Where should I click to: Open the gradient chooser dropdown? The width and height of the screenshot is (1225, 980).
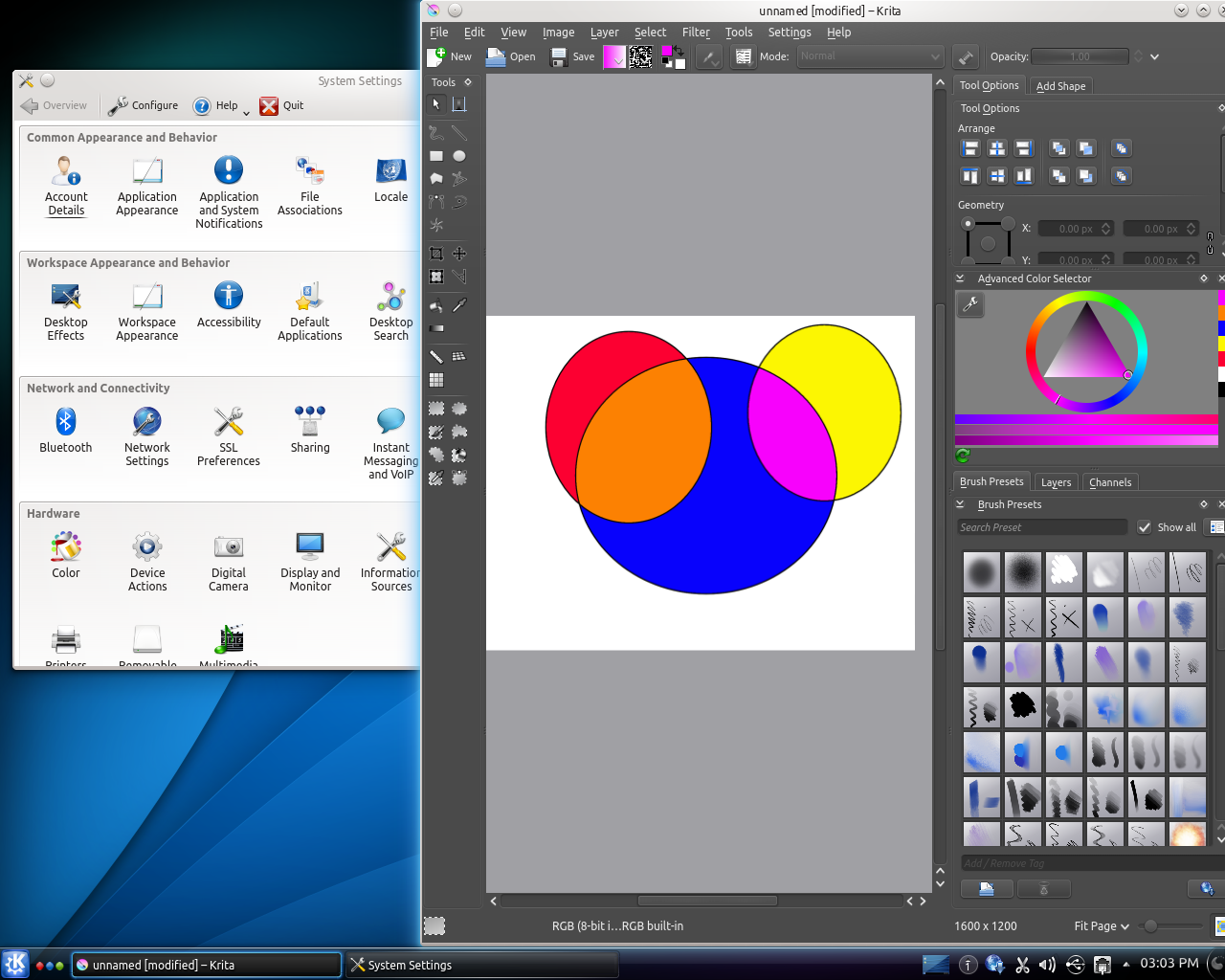613,56
